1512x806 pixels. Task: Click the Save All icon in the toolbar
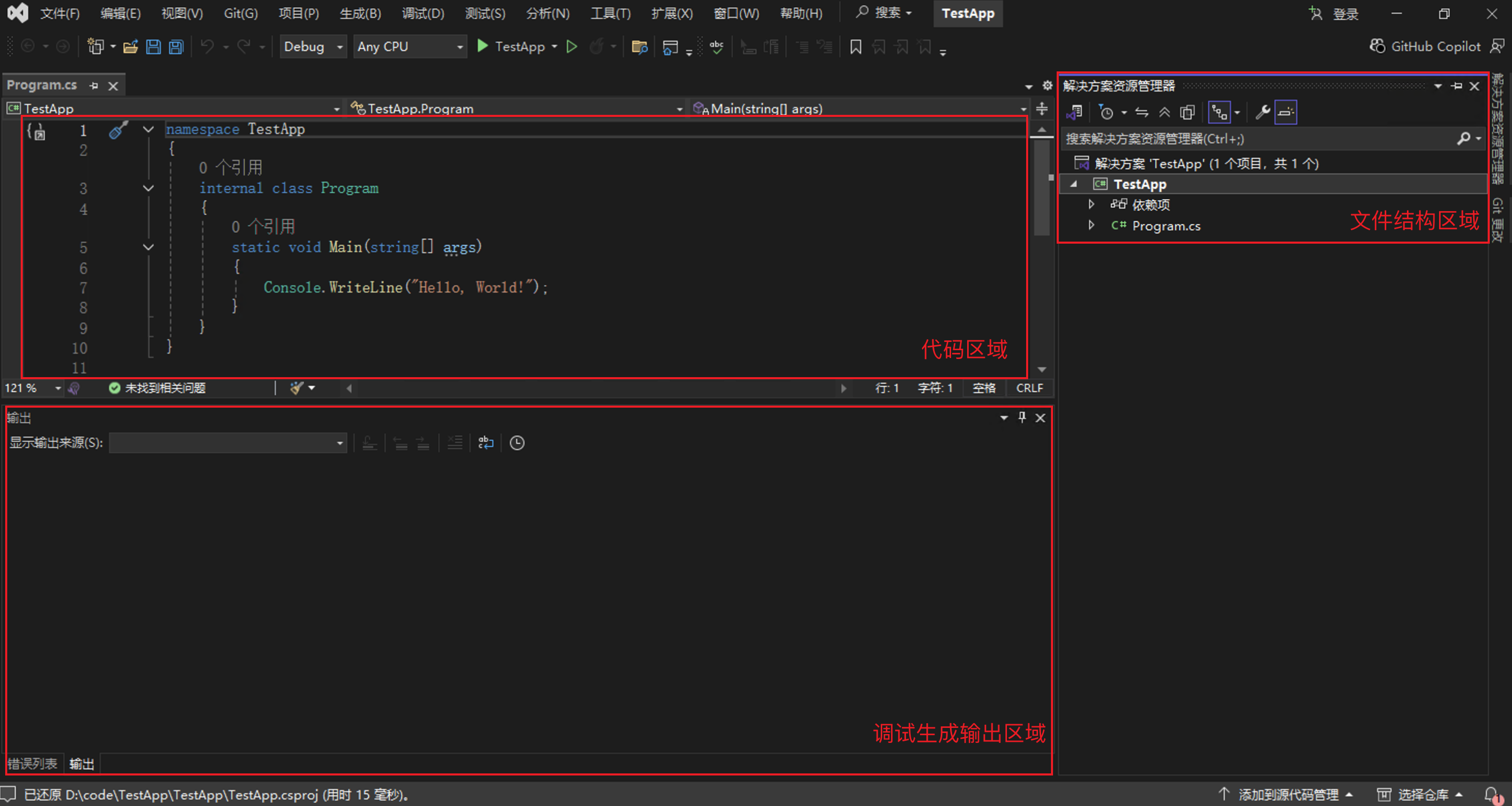coord(175,47)
